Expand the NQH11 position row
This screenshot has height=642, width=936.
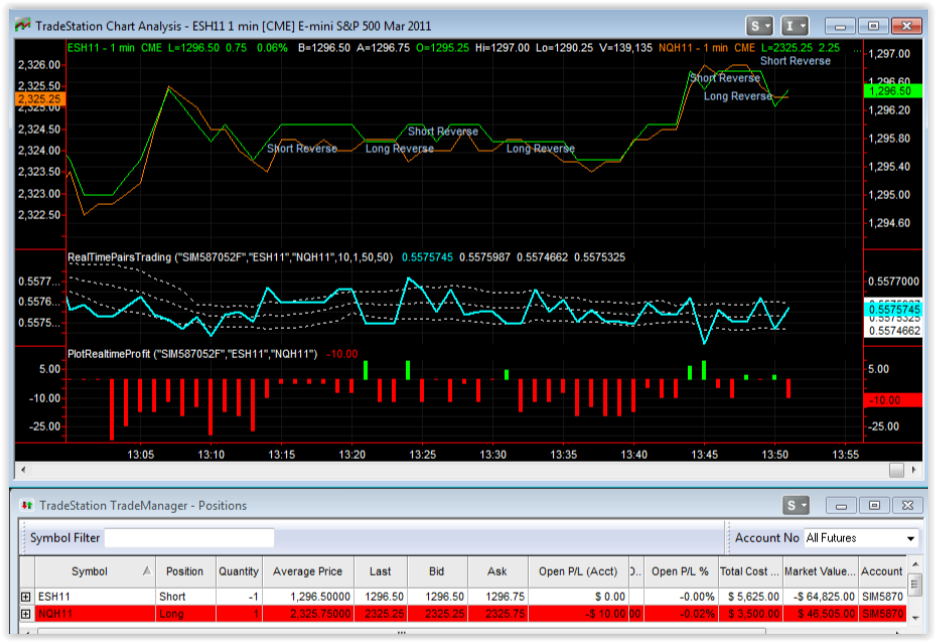[26, 613]
